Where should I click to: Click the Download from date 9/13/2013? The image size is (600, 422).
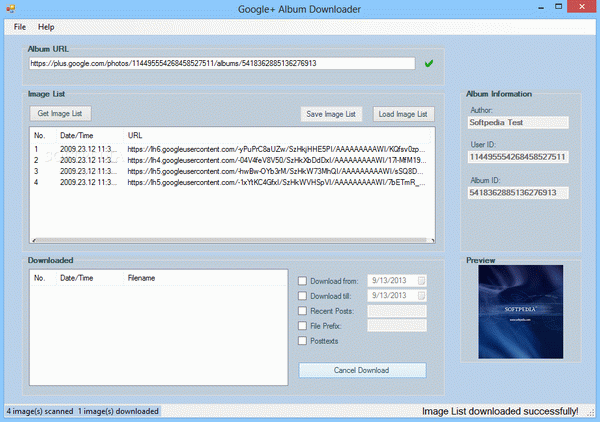389,280
